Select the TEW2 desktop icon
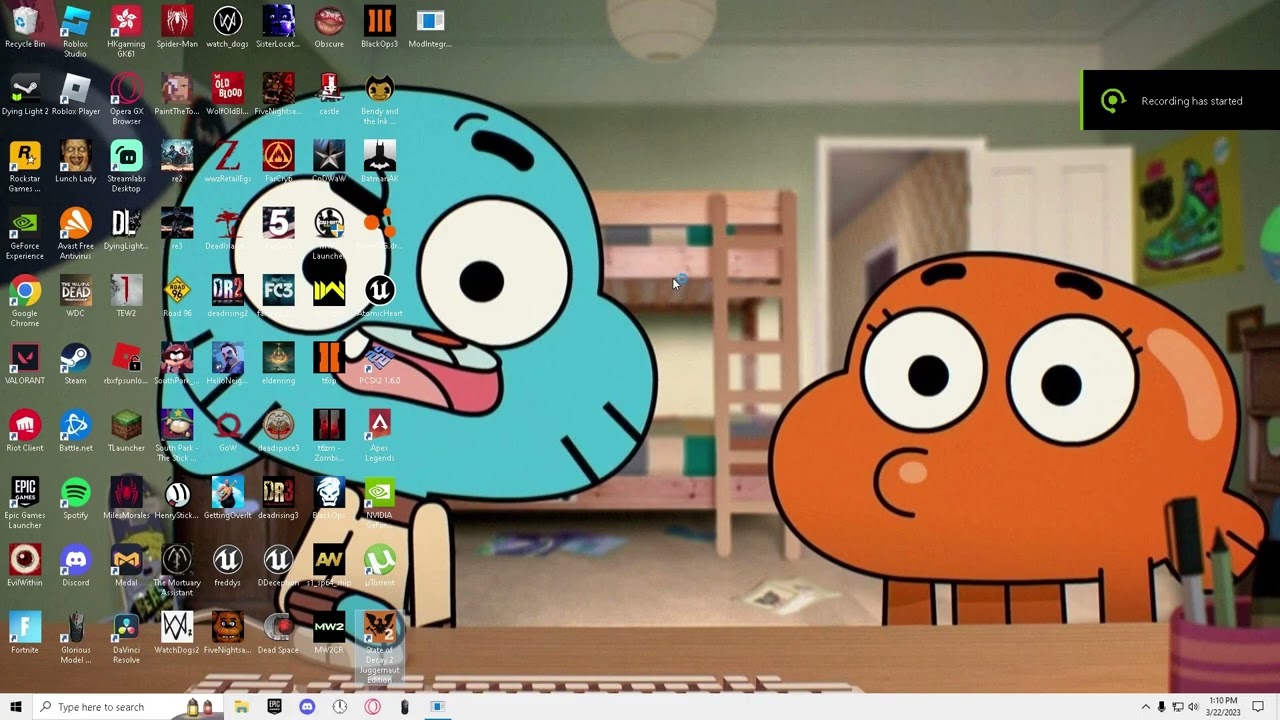 tap(126, 296)
